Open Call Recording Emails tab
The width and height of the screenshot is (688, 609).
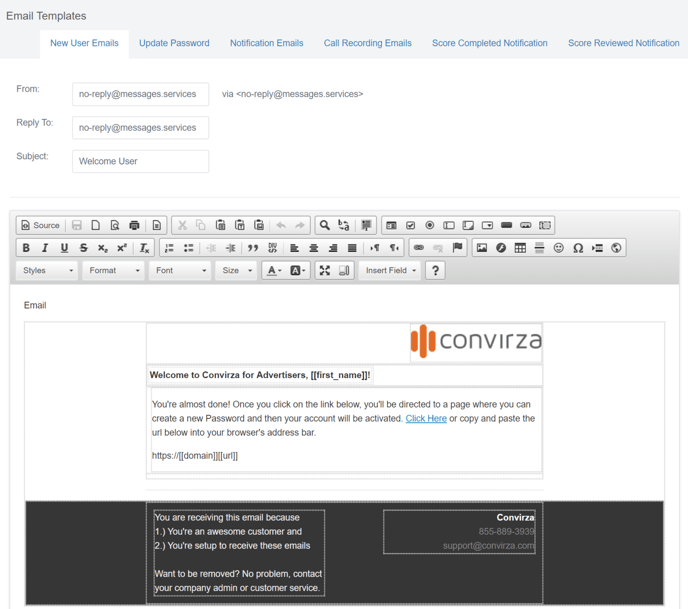[368, 43]
